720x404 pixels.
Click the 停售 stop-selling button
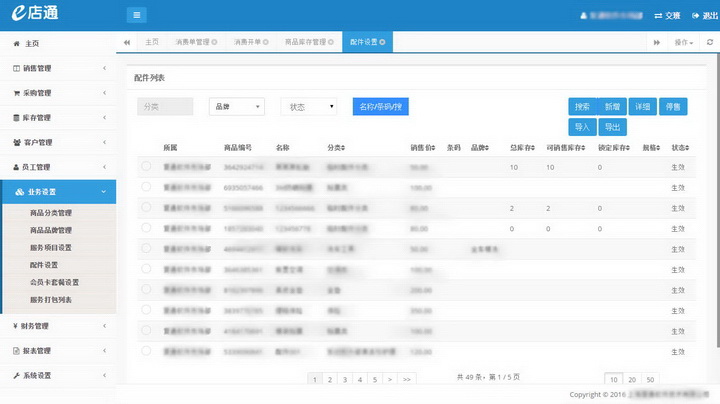[x=673, y=107]
